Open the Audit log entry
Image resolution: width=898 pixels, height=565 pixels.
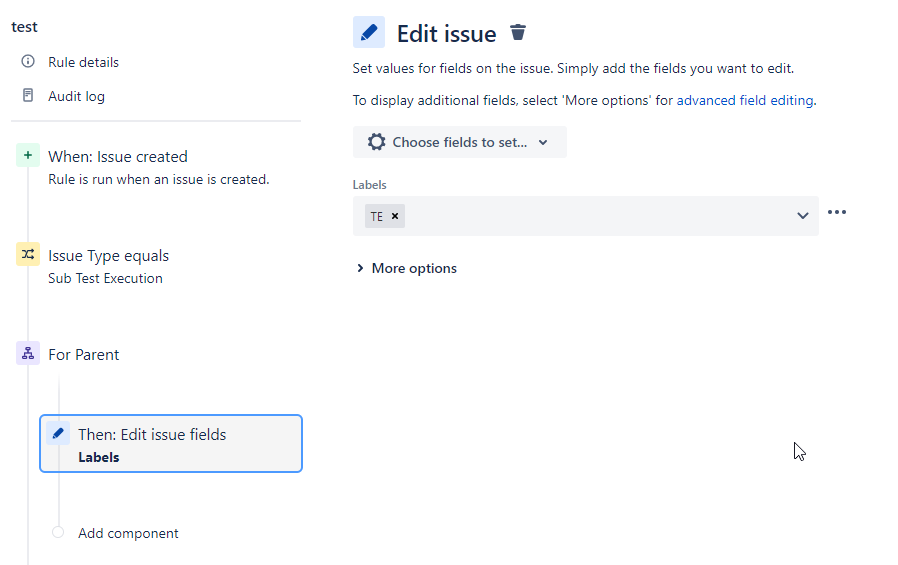[x=76, y=96]
